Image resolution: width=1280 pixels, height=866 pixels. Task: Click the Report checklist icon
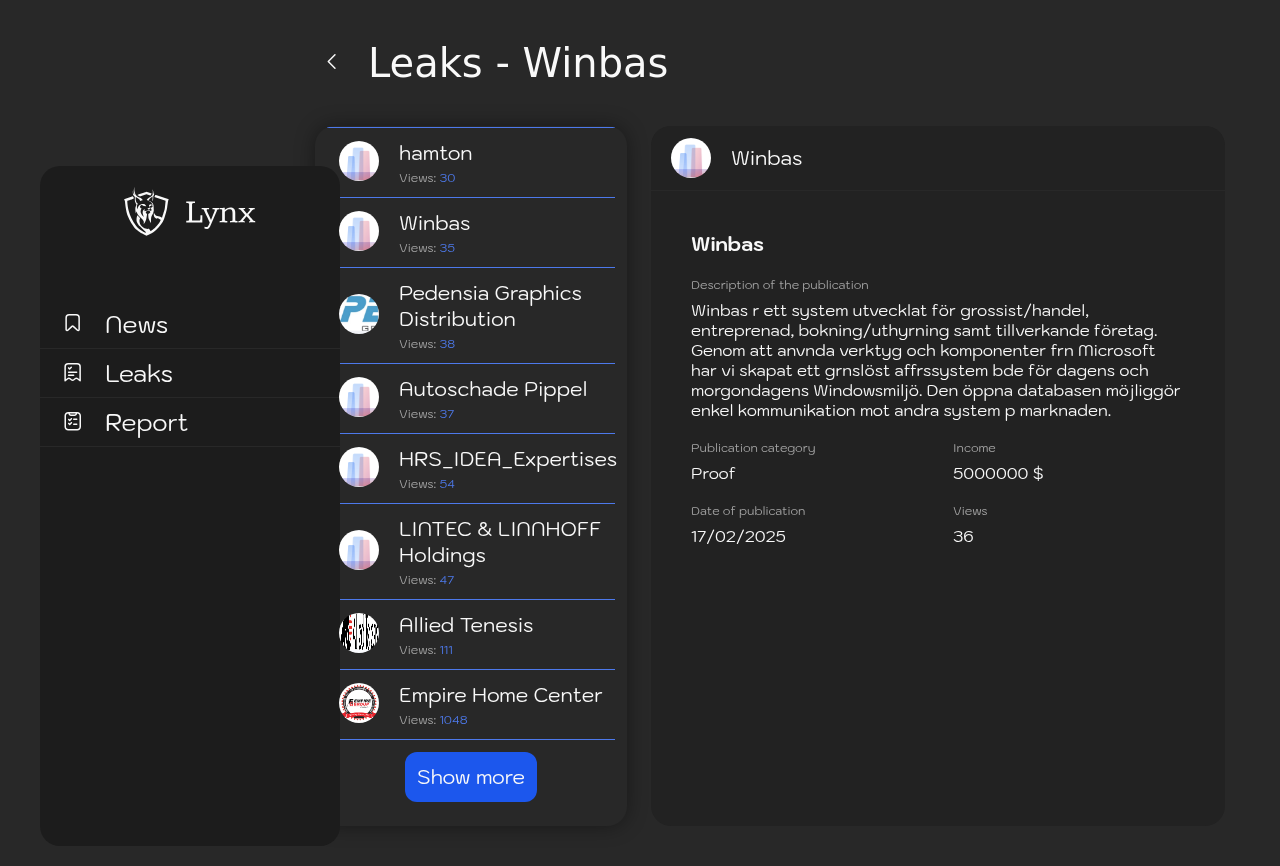73,421
